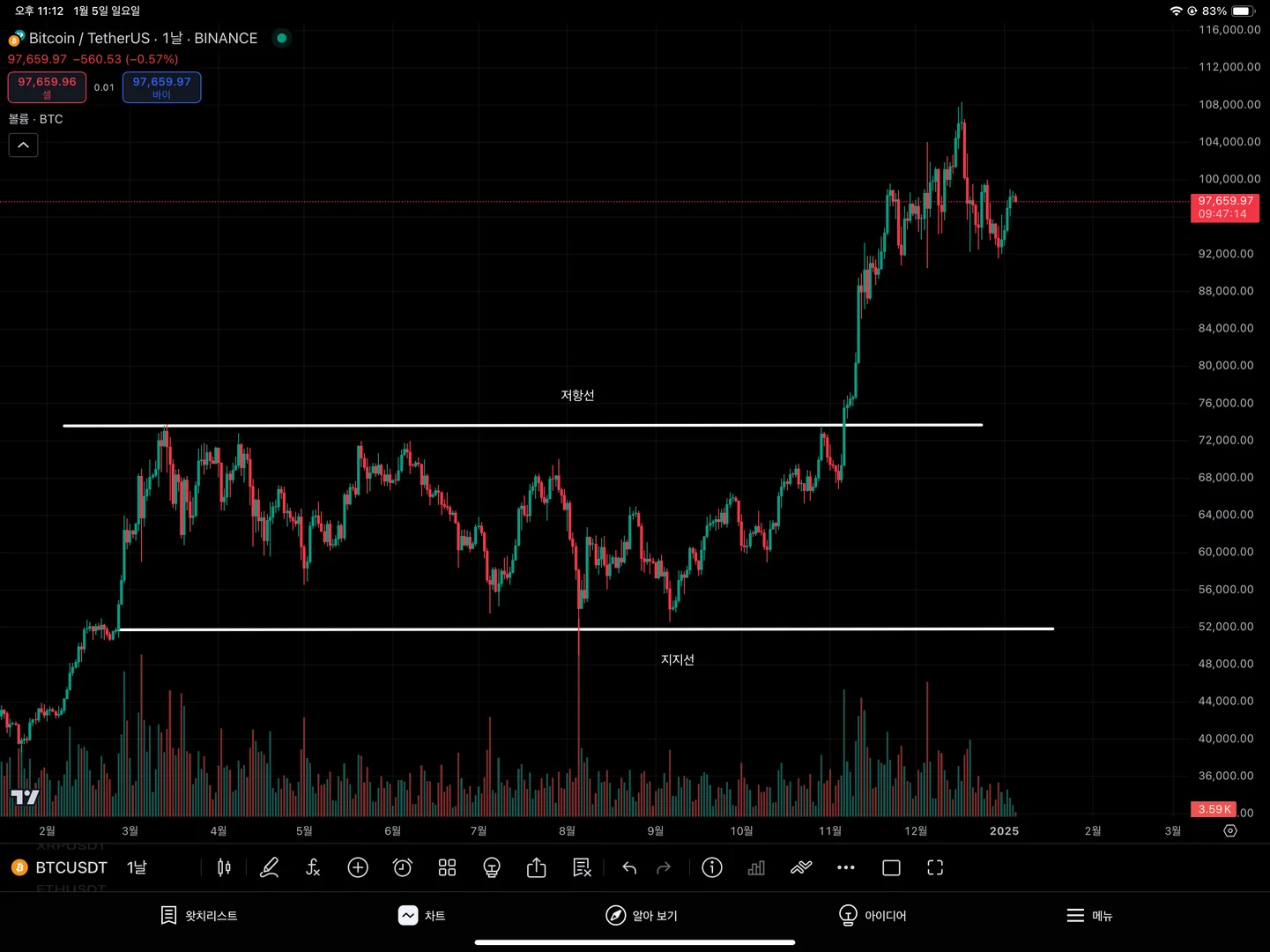Open symbol info icon
The image size is (1270, 952).
click(x=712, y=868)
